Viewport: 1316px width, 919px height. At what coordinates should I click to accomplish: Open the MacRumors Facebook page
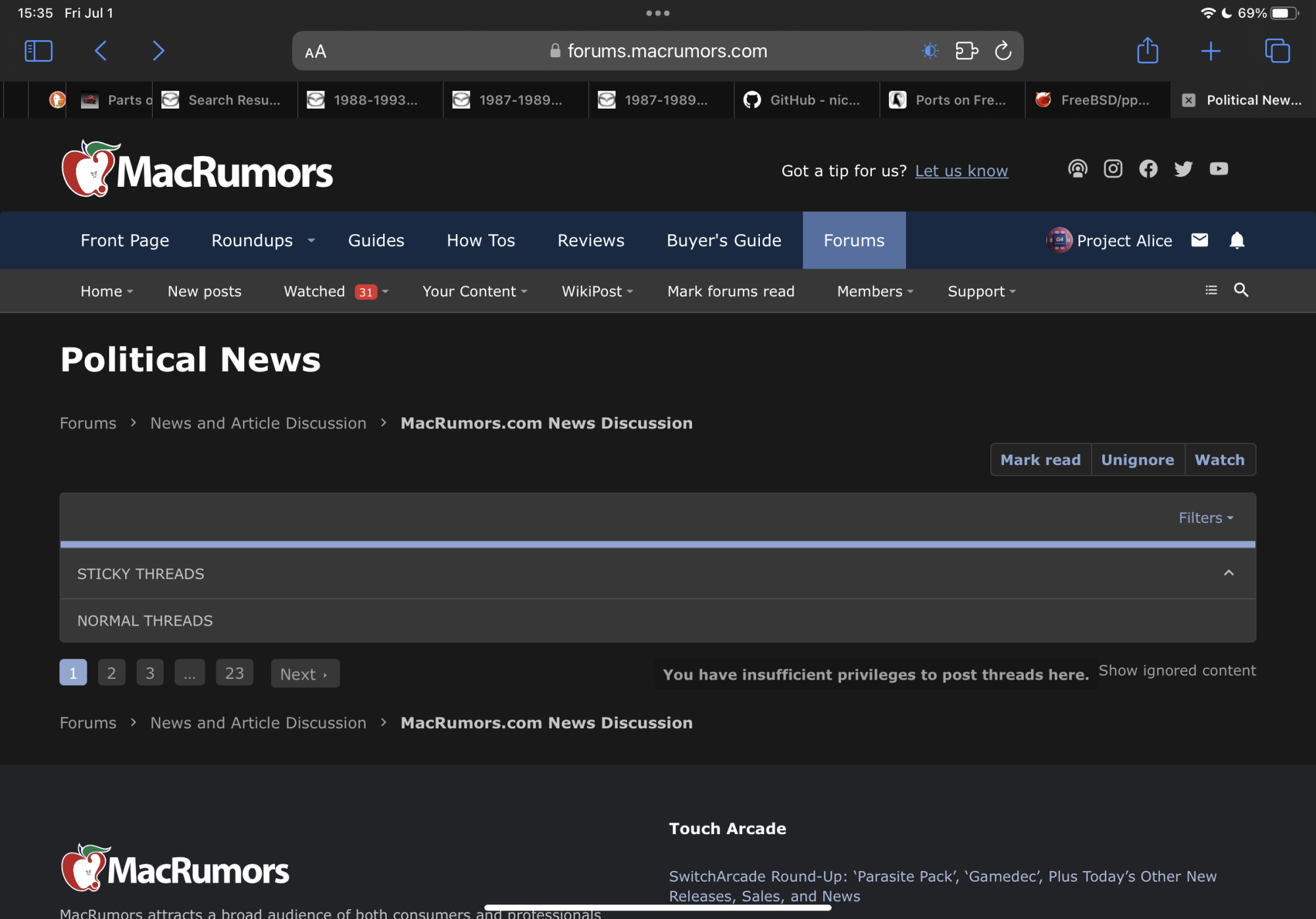coord(1148,169)
